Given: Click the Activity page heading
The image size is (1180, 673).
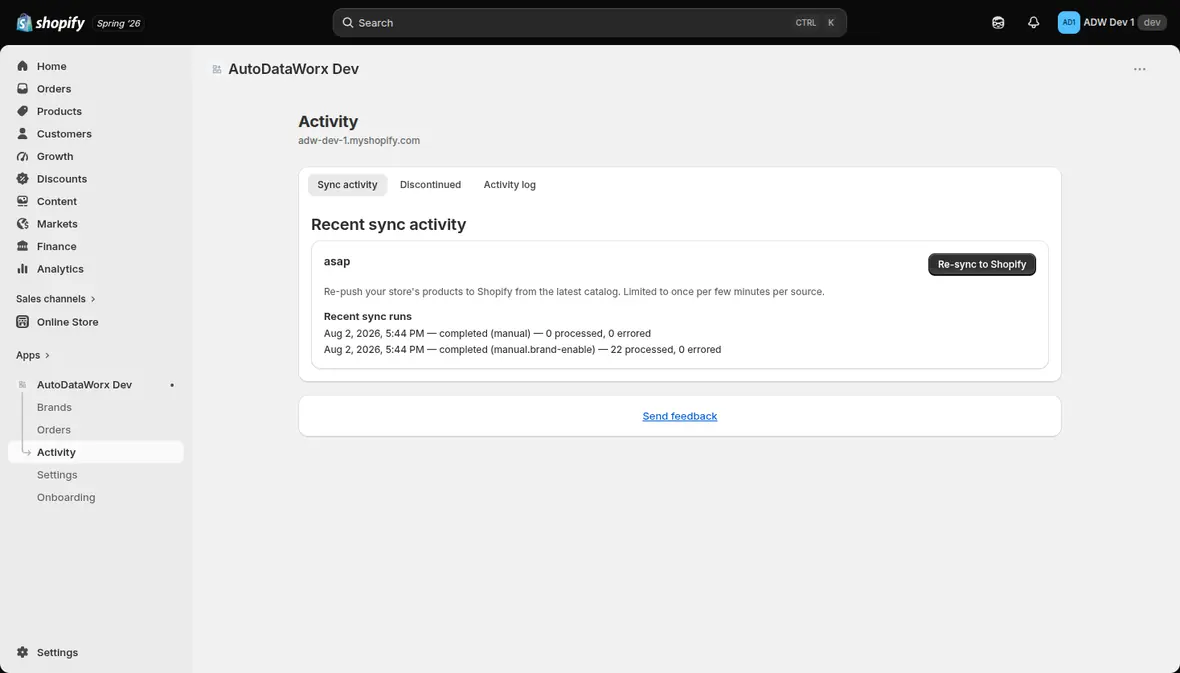Looking at the screenshot, I should tap(328, 121).
